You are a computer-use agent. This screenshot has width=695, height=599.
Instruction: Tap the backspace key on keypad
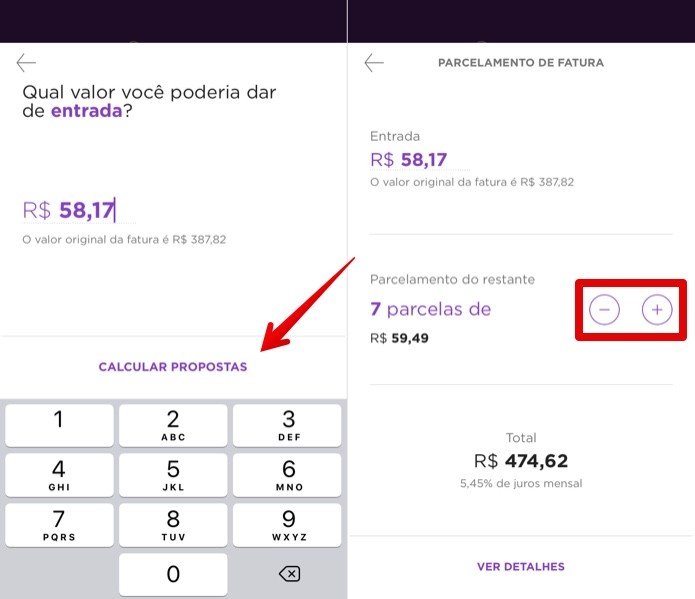(x=289, y=574)
